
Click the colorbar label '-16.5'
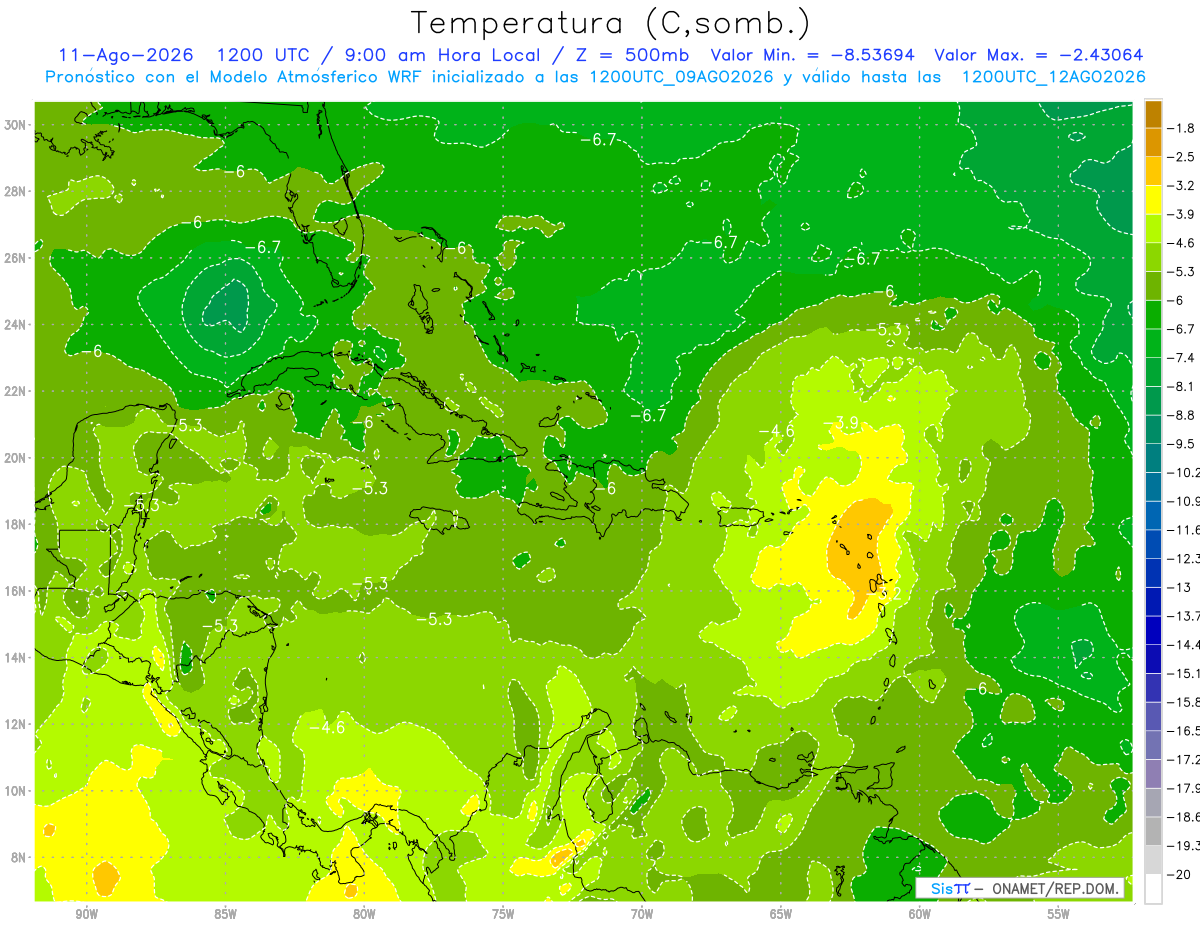(1183, 731)
